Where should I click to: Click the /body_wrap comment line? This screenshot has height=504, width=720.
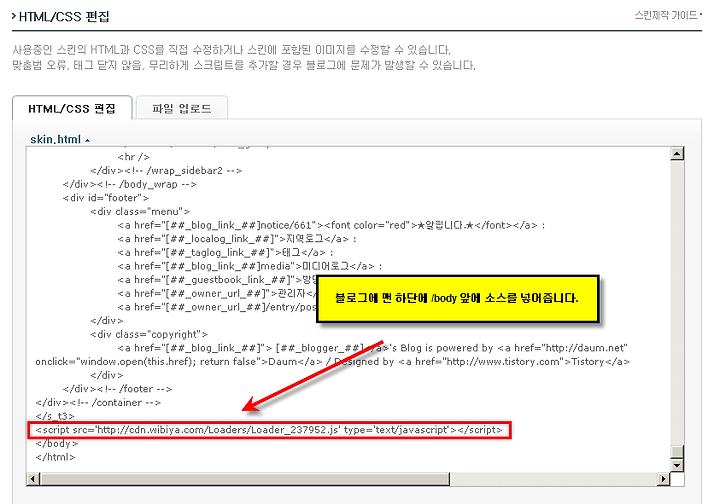coord(129,185)
